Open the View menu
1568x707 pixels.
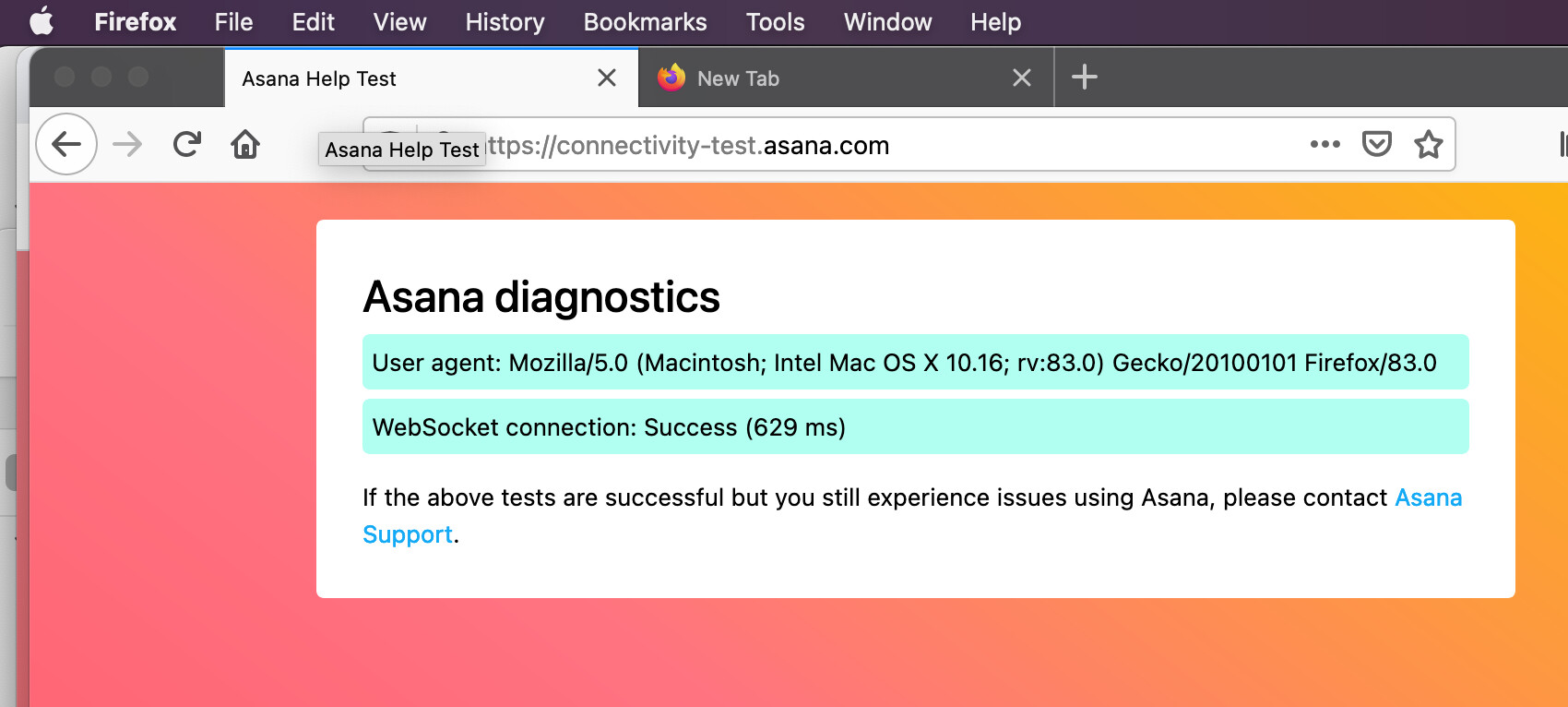click(399, 22)
